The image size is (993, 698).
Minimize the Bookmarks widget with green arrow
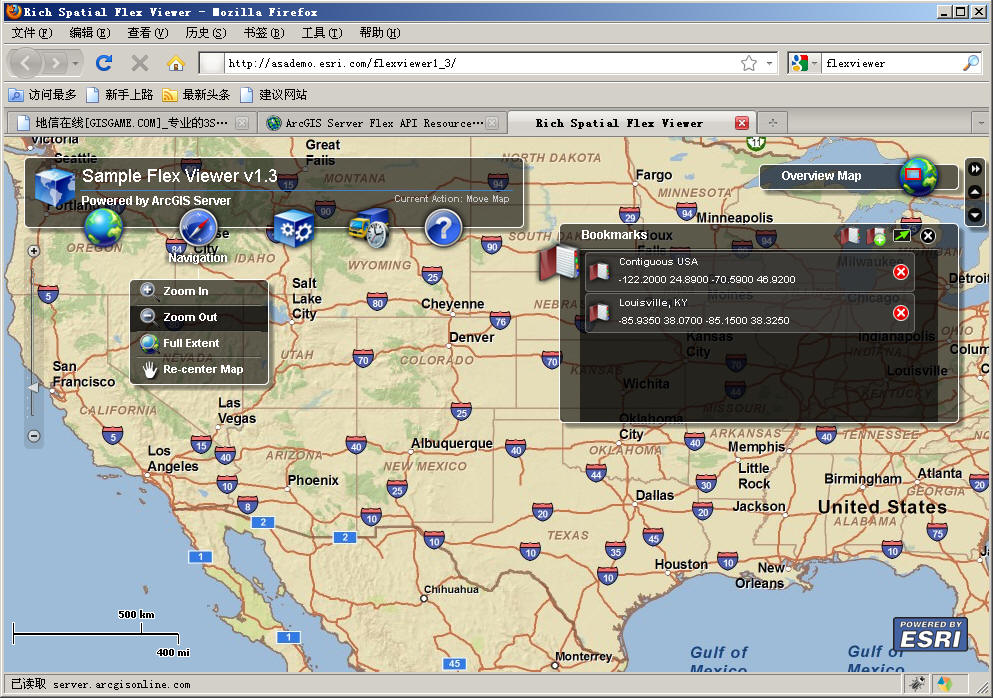click(902, 236)
